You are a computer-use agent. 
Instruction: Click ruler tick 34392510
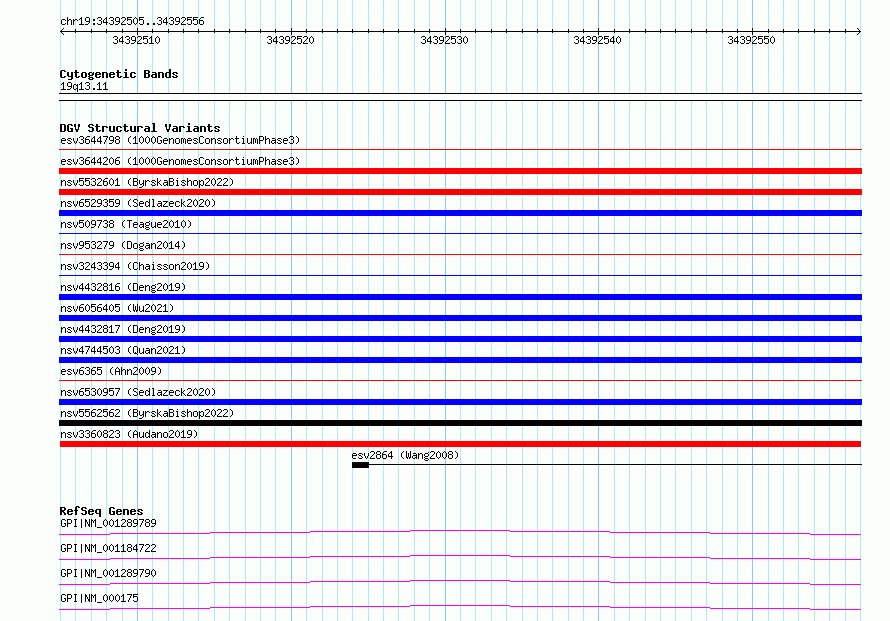coord(137,40)
